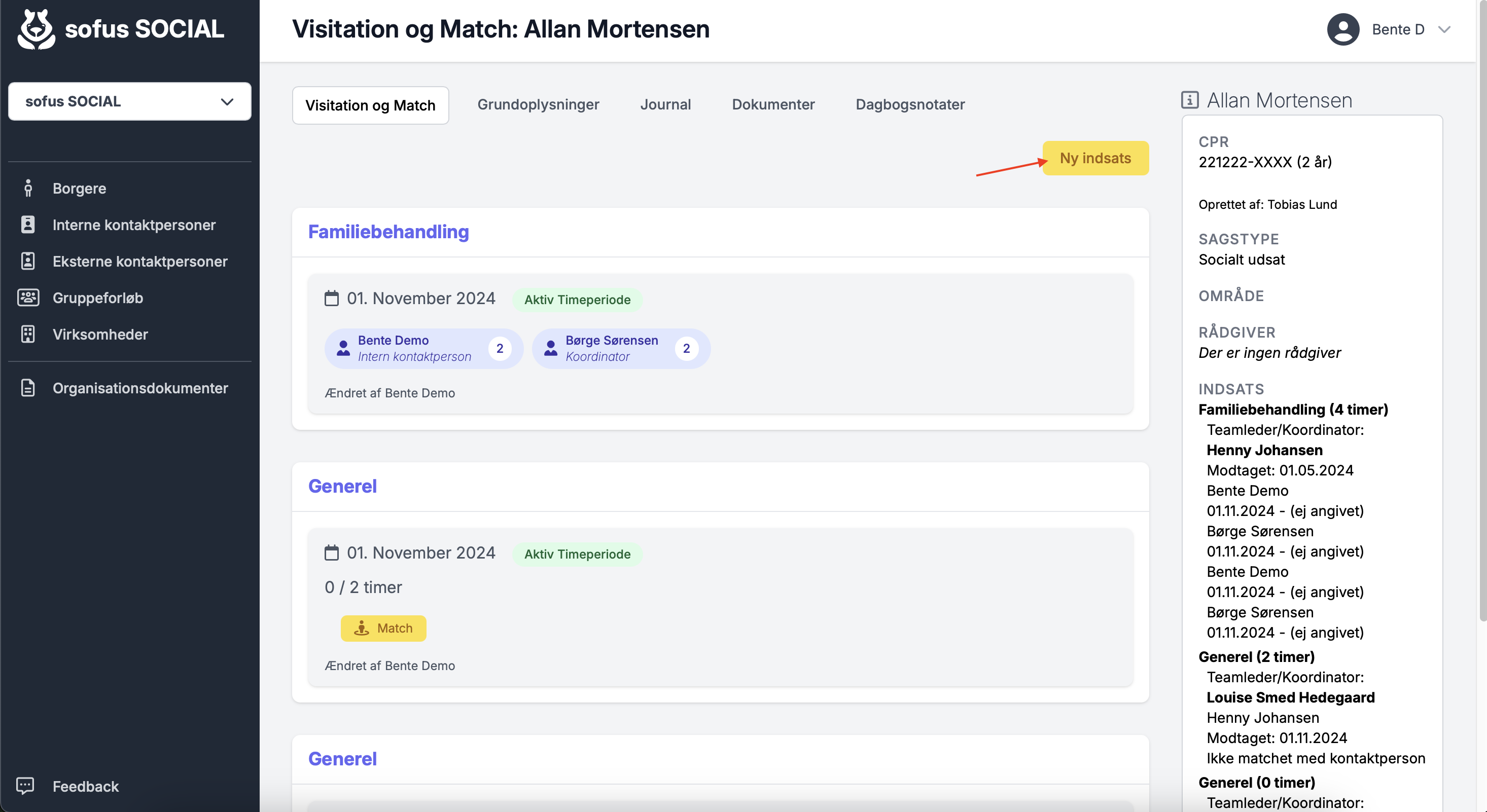Click the page vertical scrollbar

click(x=1482, y=312)
